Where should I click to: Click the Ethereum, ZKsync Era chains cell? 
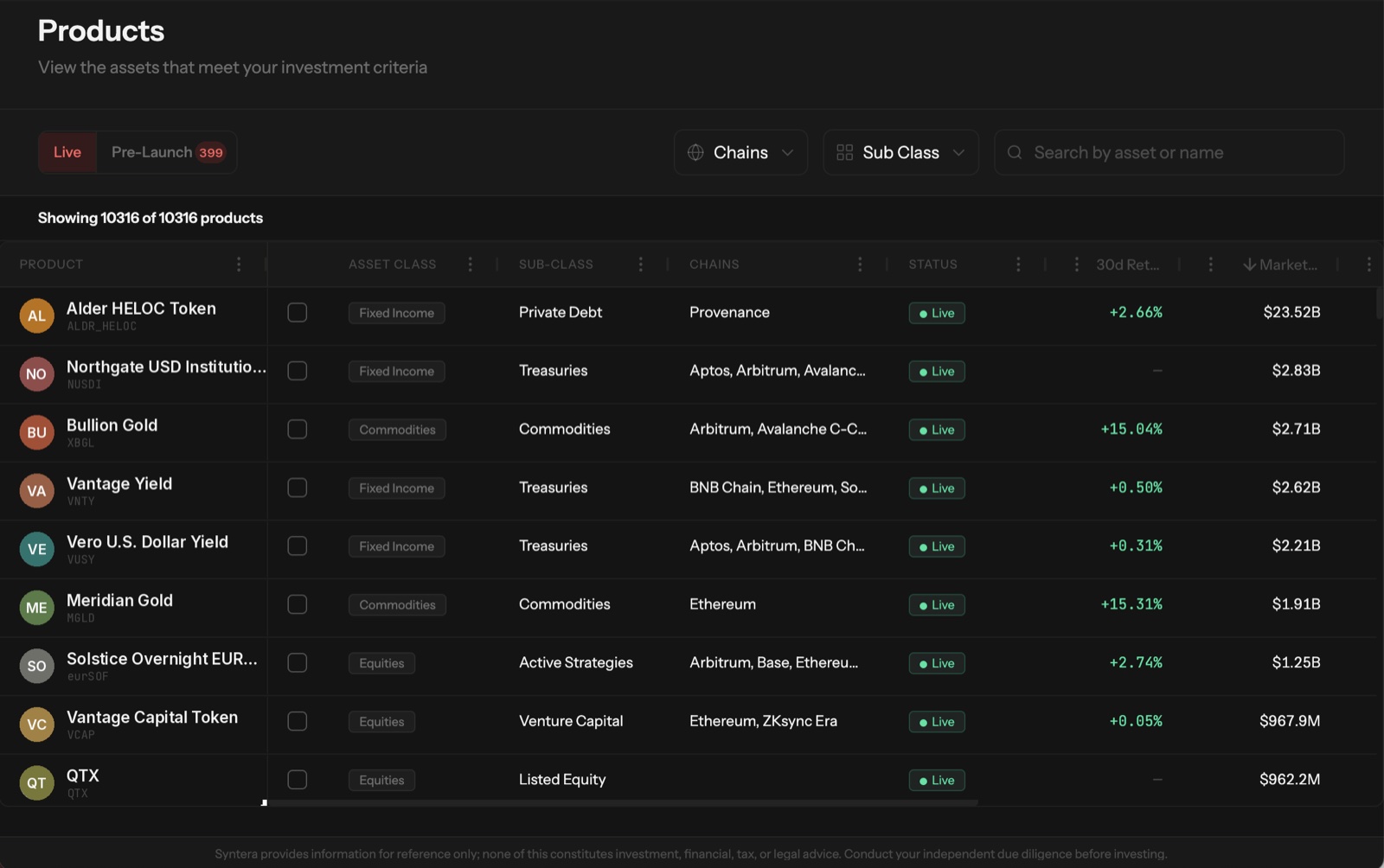coord(763,721)
